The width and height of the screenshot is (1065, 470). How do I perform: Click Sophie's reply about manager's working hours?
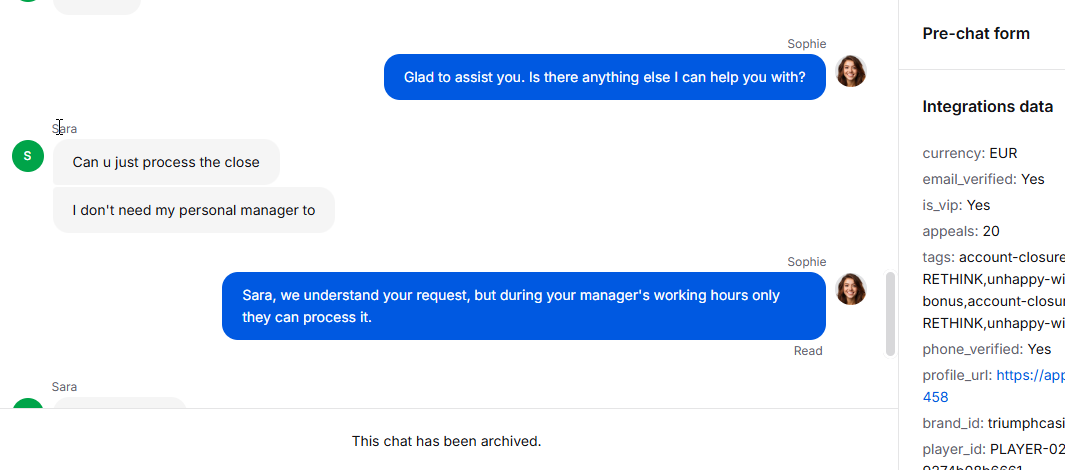523,306
